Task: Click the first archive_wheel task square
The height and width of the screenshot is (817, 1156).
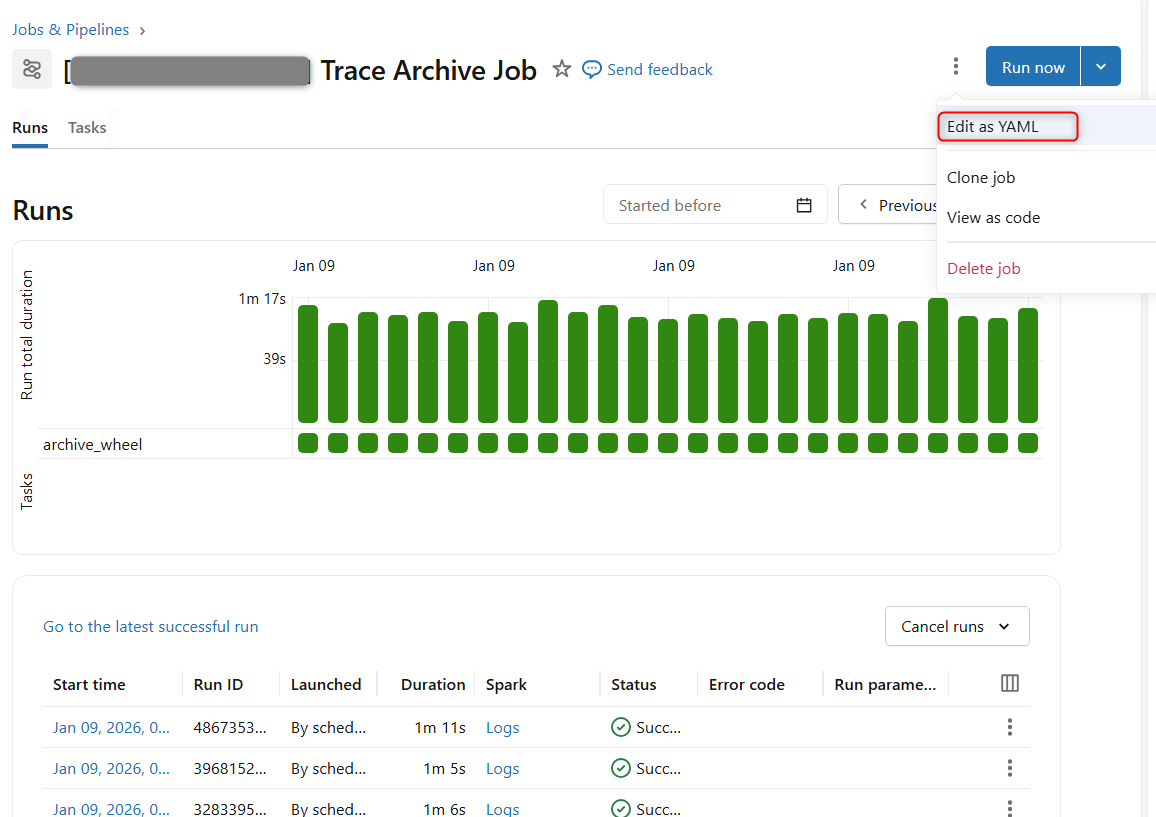Action: pos(308,443)
